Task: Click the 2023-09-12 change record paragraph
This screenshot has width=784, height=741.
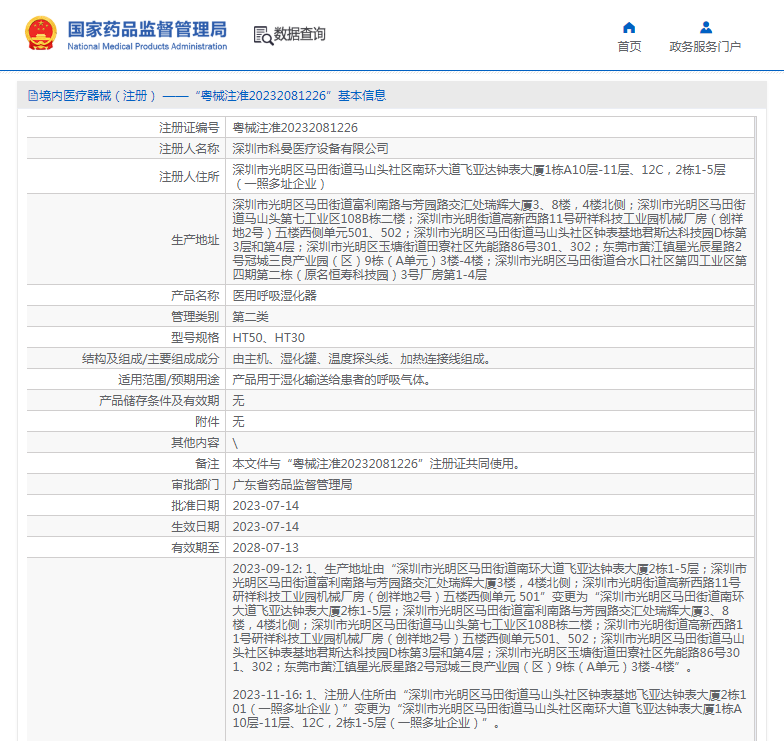Action: (490, 618)
